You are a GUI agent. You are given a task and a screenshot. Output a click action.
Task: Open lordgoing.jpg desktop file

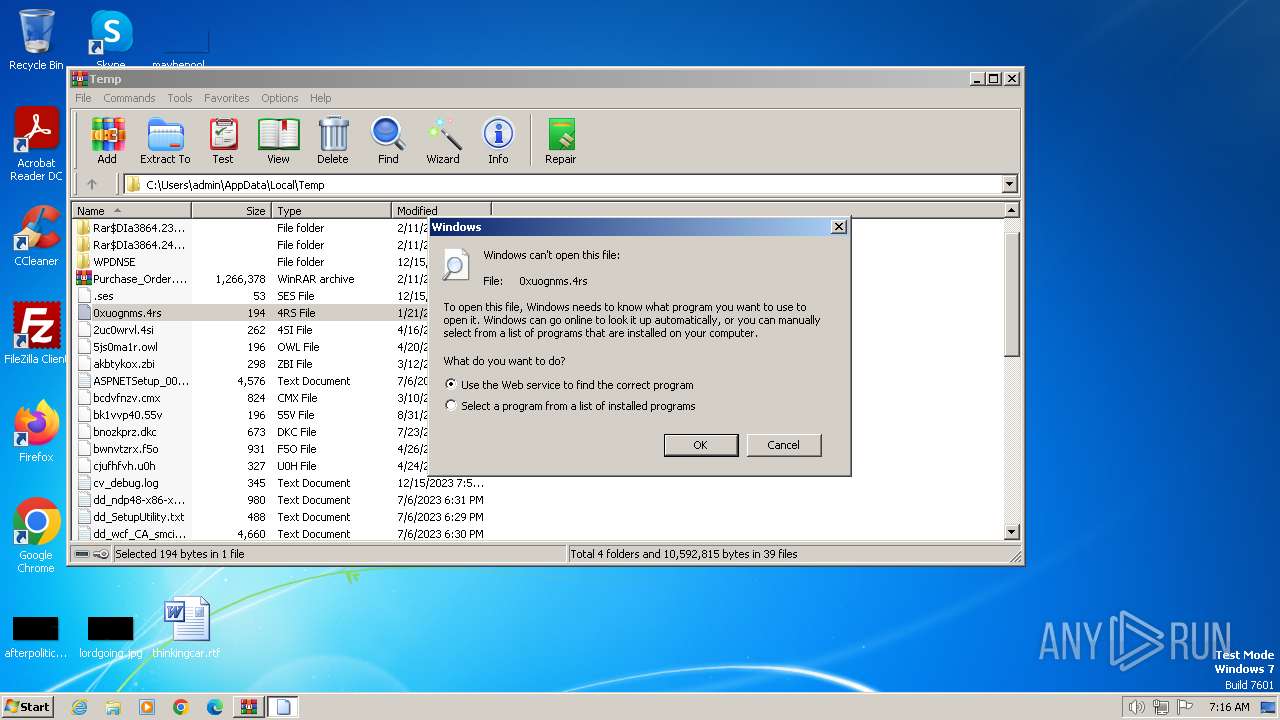click(111, 637)
